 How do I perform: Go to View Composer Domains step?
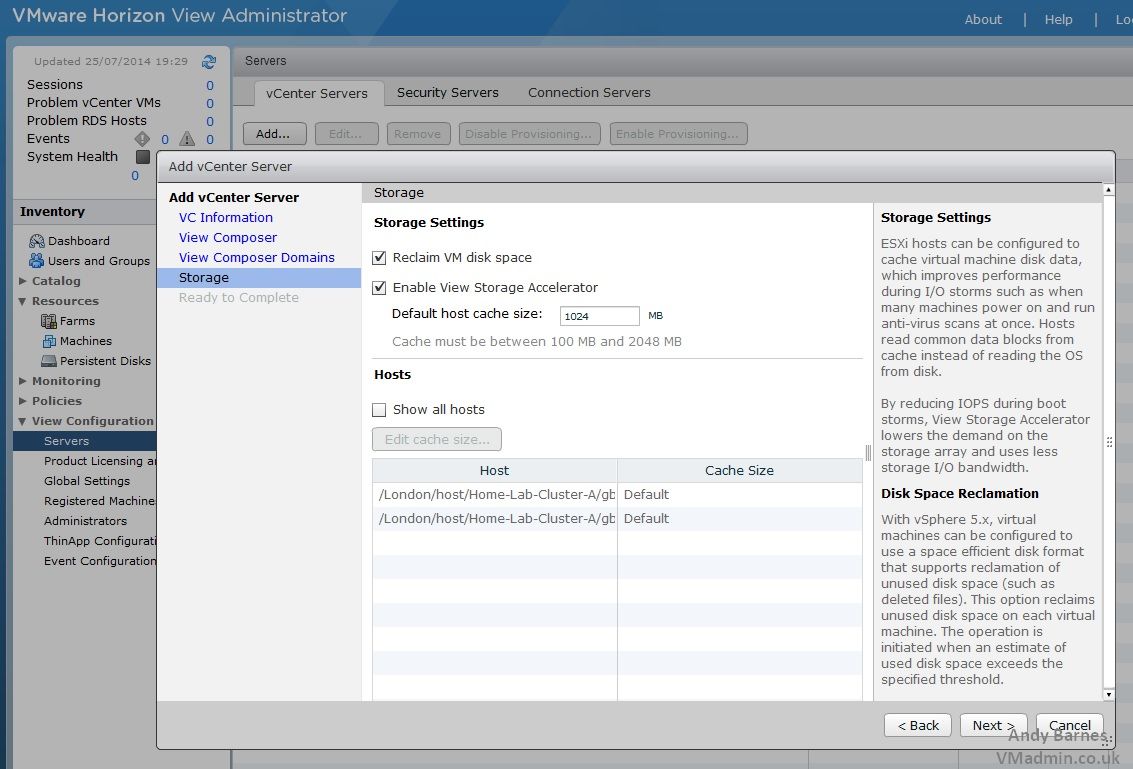[257, 258]
